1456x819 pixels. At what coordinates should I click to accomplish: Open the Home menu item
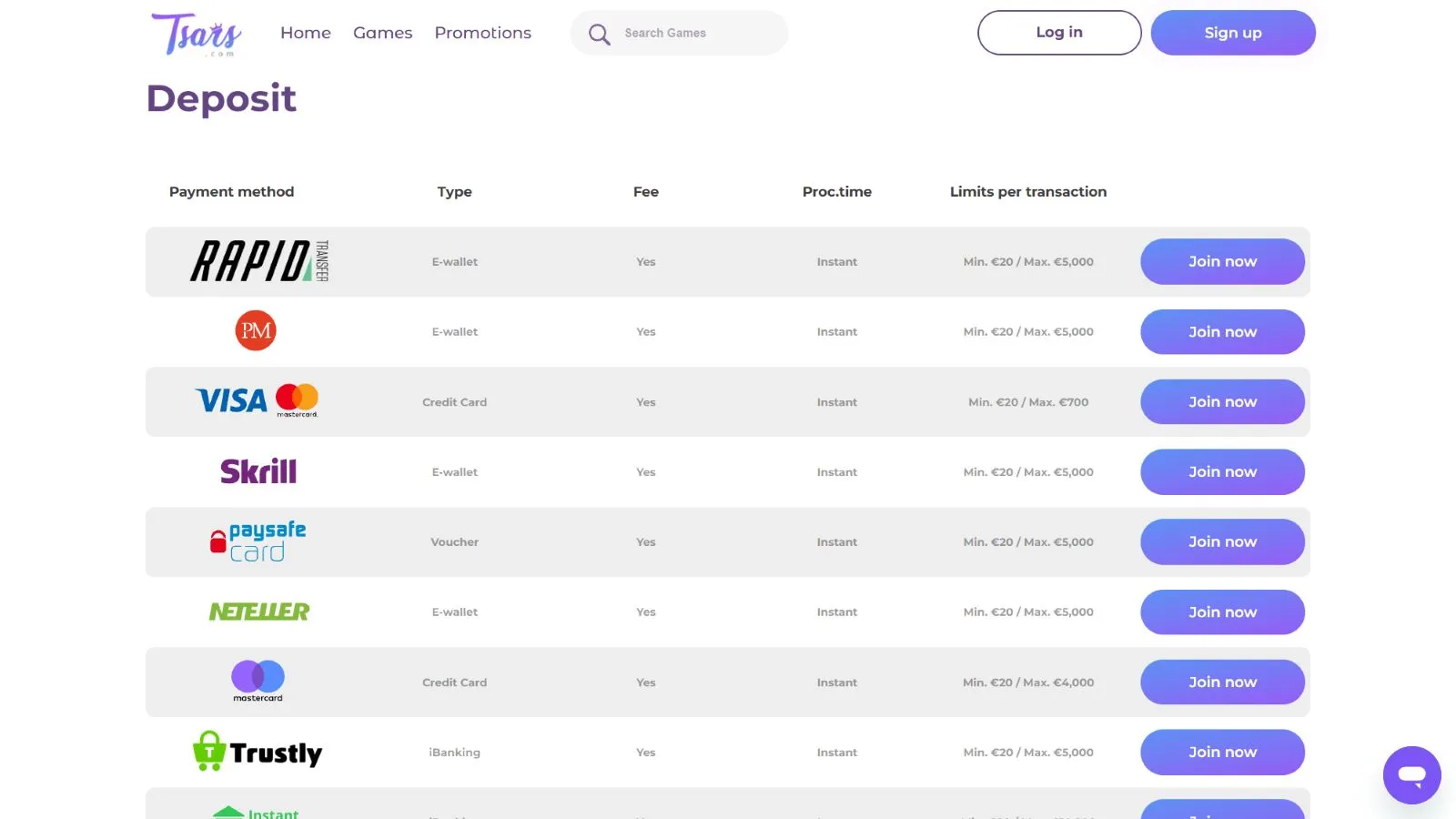[306, 33]
